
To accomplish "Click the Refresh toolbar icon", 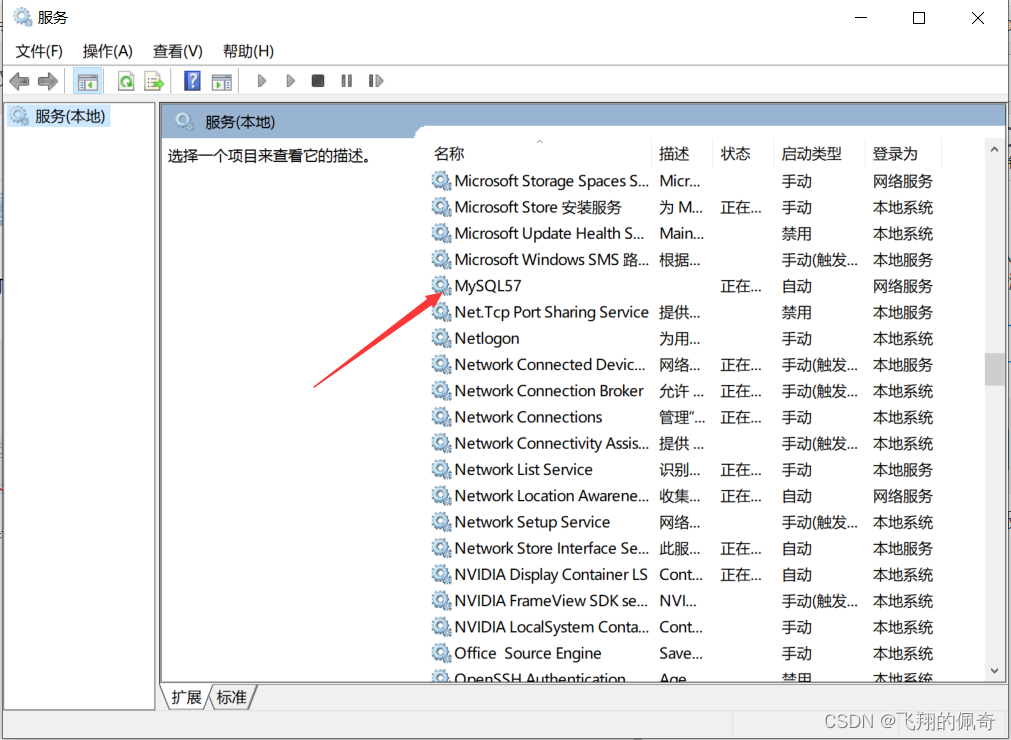I will point(126,81).
